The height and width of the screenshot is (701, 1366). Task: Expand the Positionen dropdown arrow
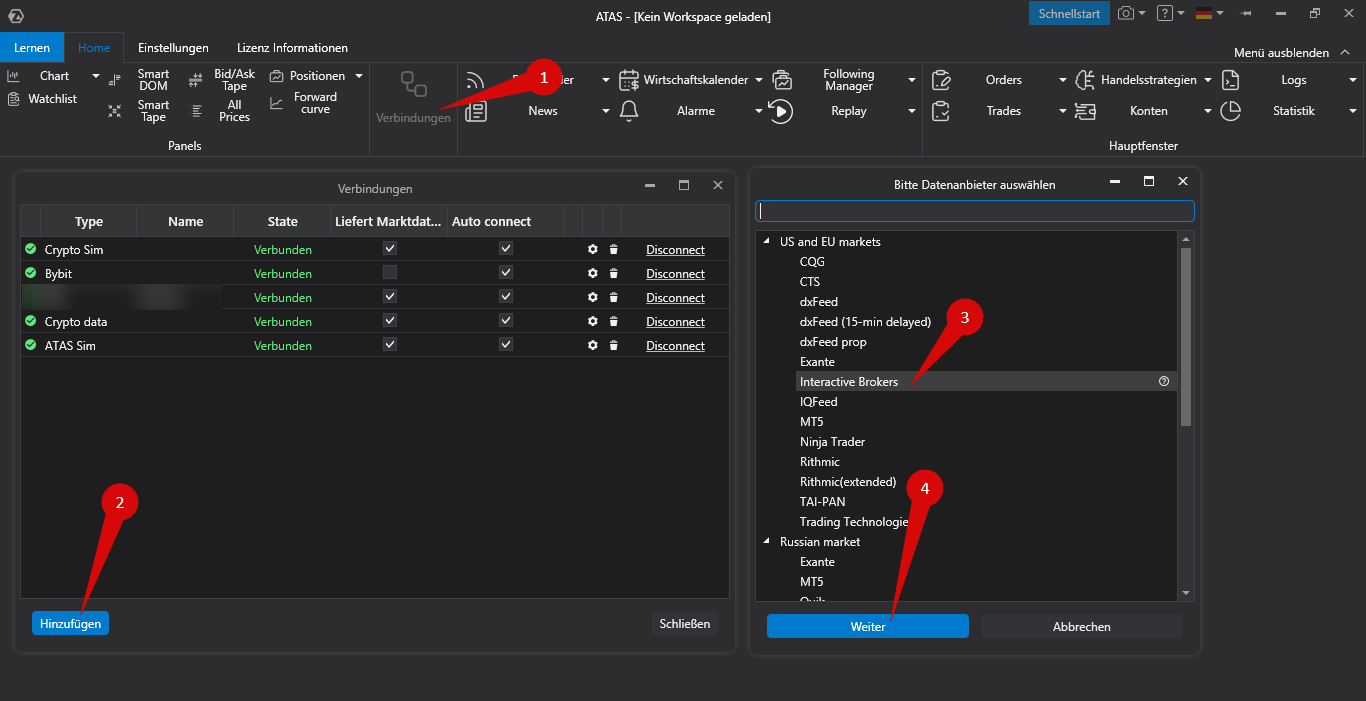click(359, 76)
